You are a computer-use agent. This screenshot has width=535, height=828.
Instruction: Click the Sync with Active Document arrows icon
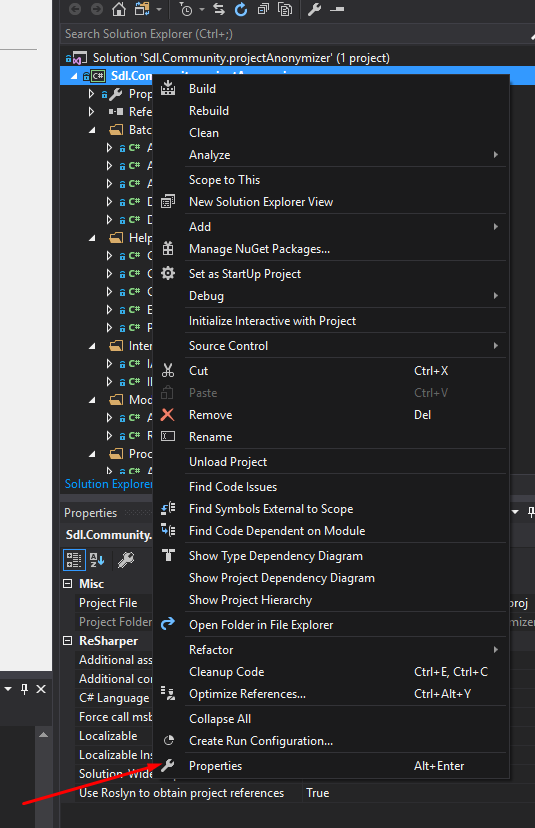[x=219, y=9]
